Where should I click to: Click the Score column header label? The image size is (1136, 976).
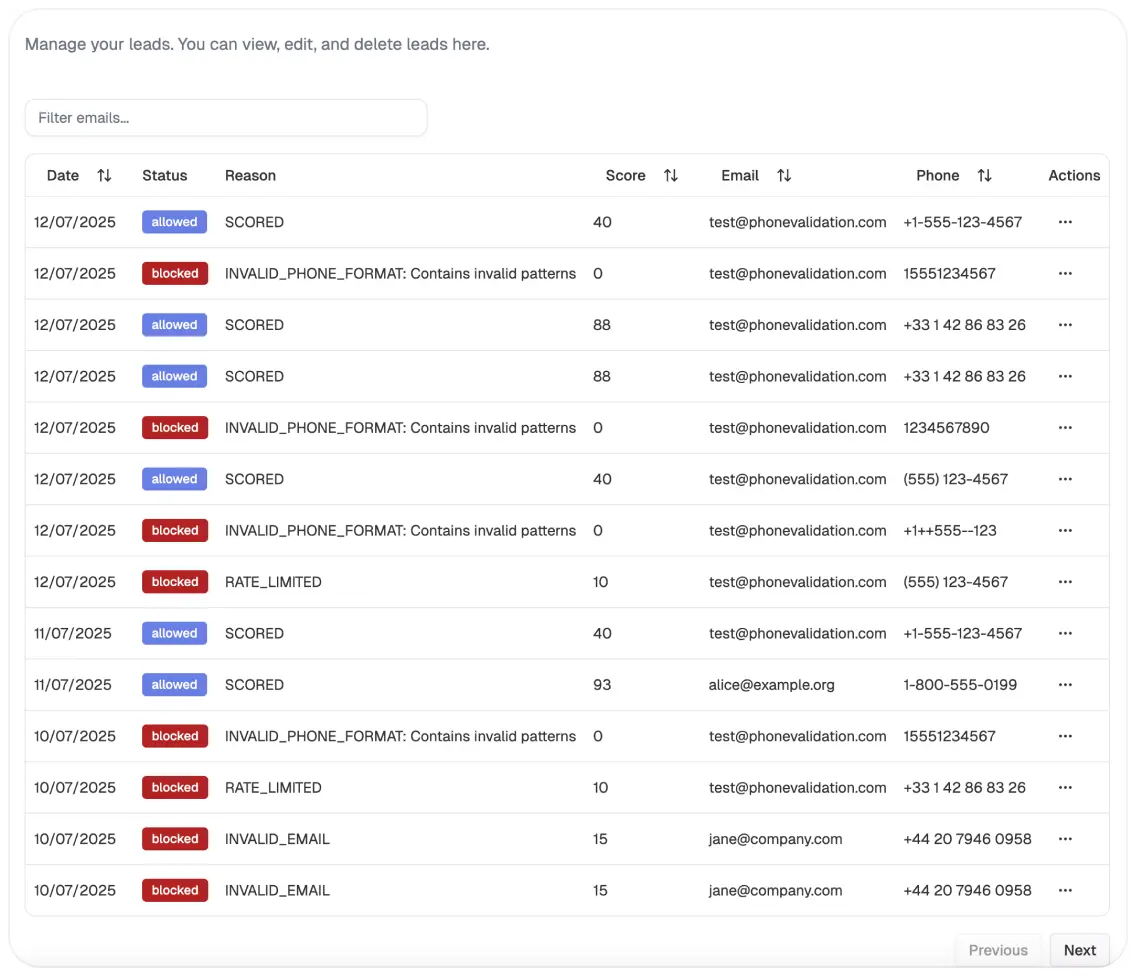pos(625,175)
